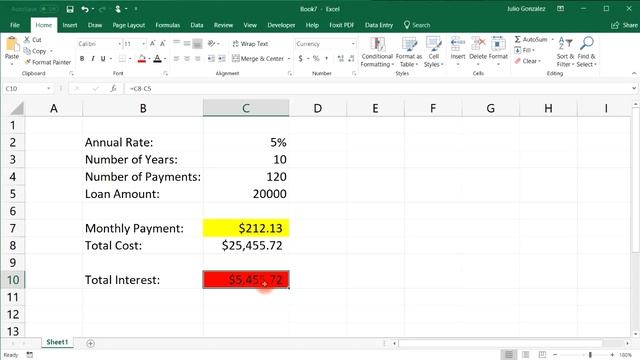Open the font size dropdown
The height and width of the screenshot is (360, 640).
point(144,44)
